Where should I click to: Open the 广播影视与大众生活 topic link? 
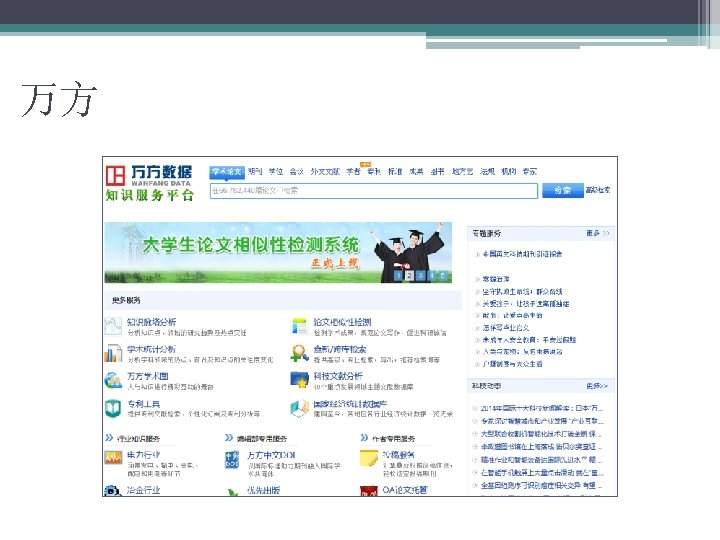(x=512, y=364)
